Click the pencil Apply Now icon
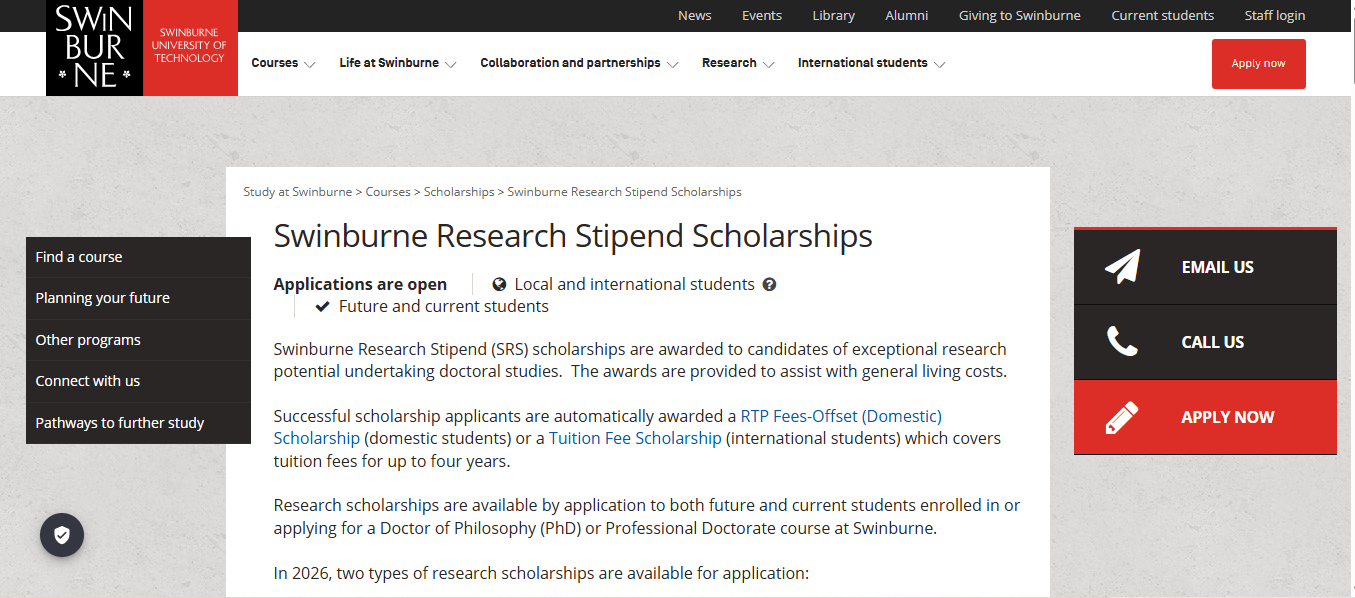Image resolution: width=1355 pixels, height=598 pixels. (x=1122, y=417)
